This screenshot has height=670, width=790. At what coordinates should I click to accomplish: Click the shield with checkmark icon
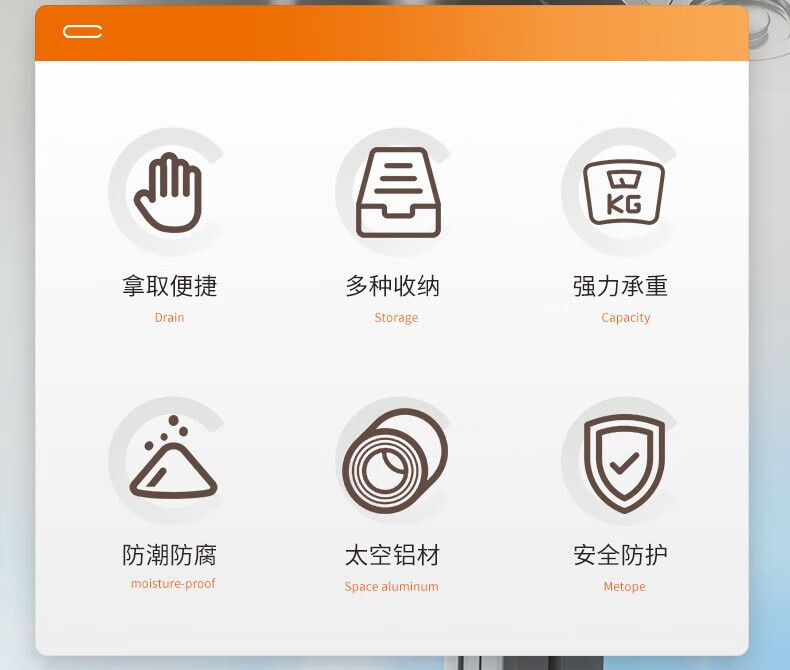click(624, 463)
